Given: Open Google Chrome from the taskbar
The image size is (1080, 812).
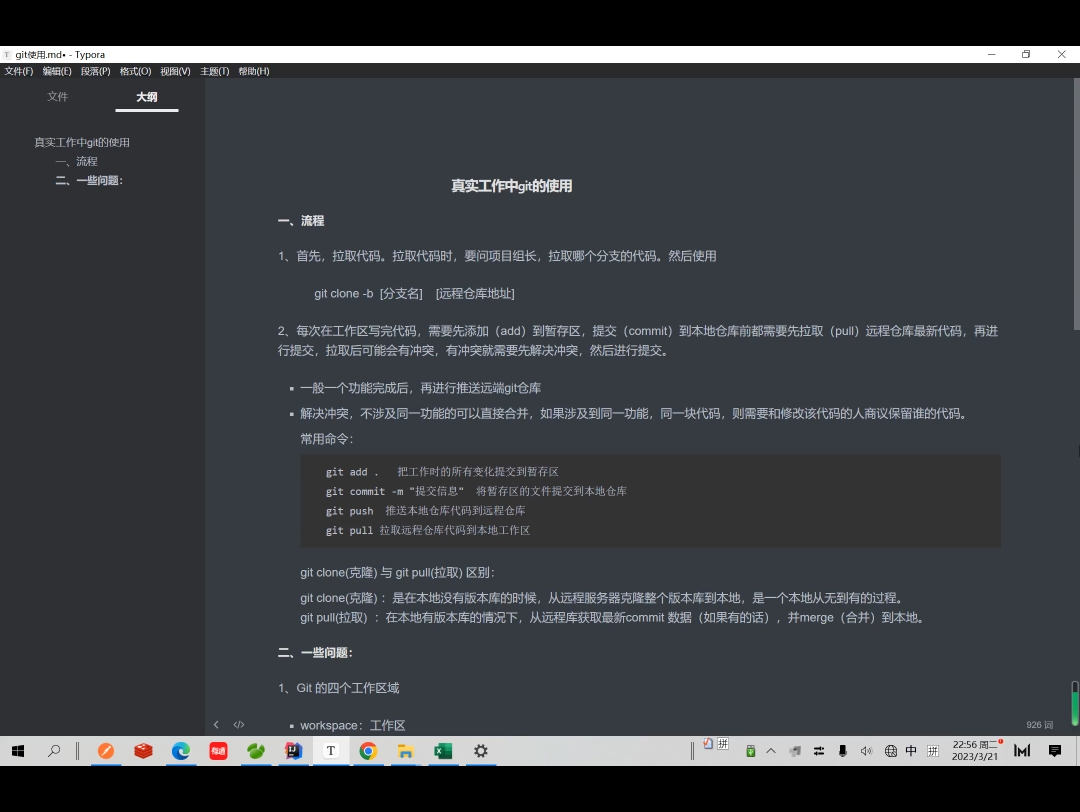Looking at the screenshot, I should [368, 751].
